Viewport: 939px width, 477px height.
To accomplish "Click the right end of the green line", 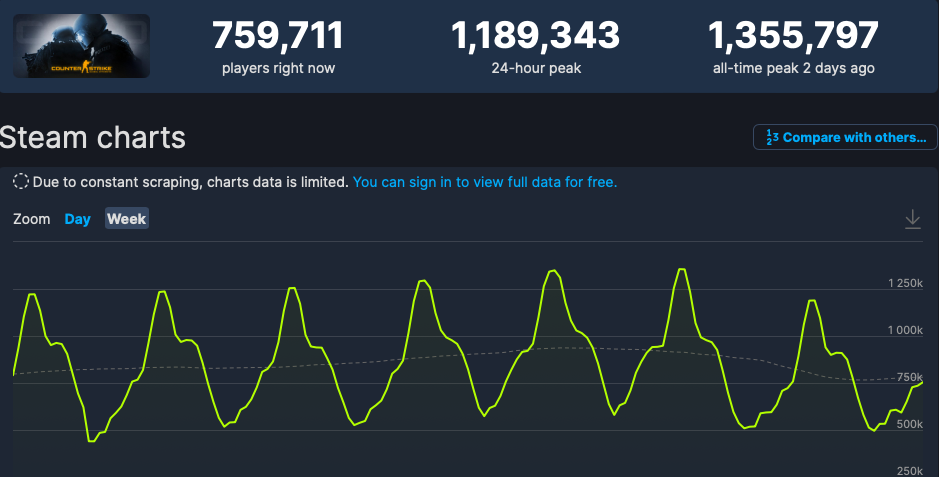I will 921,382.
